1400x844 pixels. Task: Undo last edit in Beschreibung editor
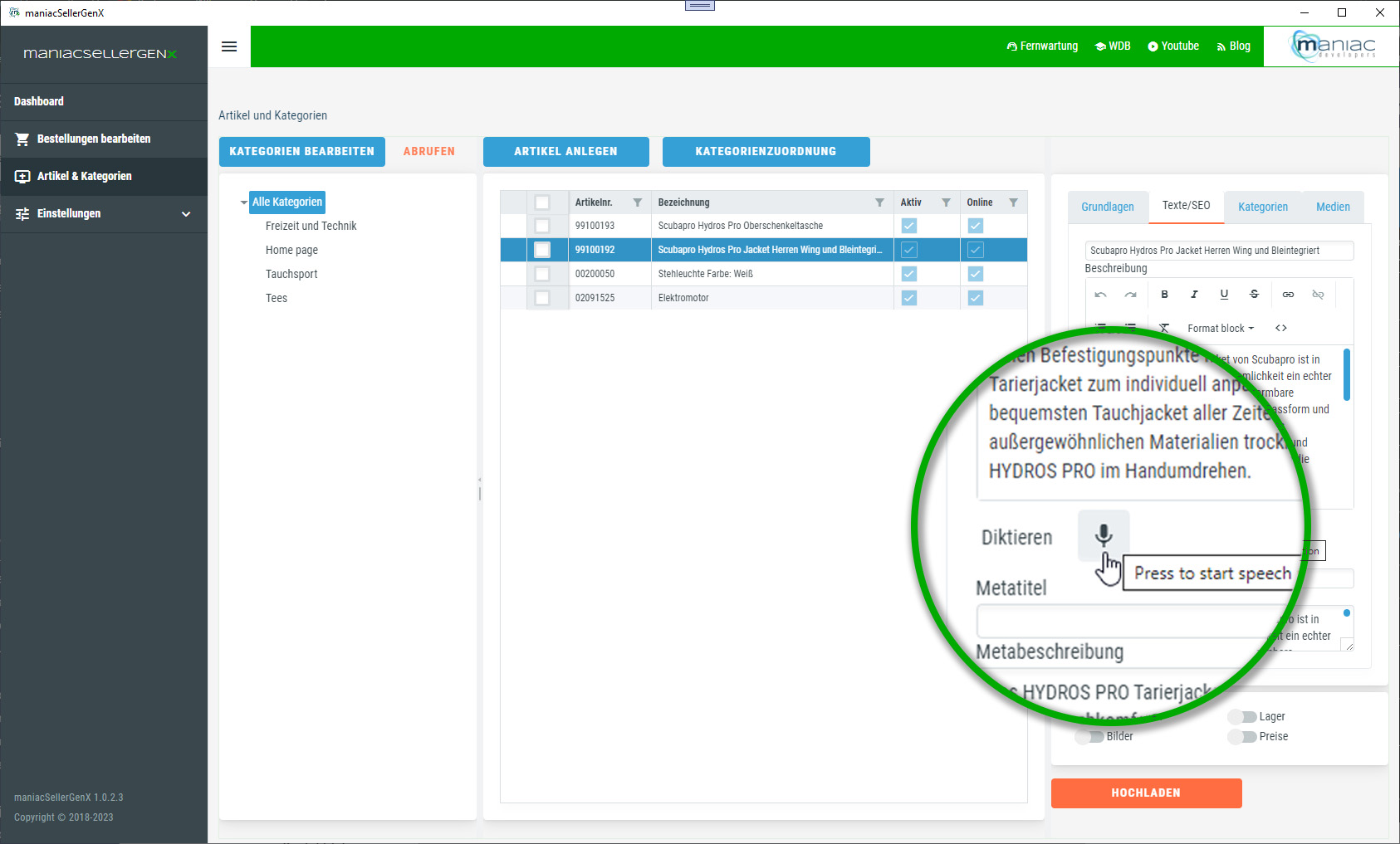[1100, 295]
